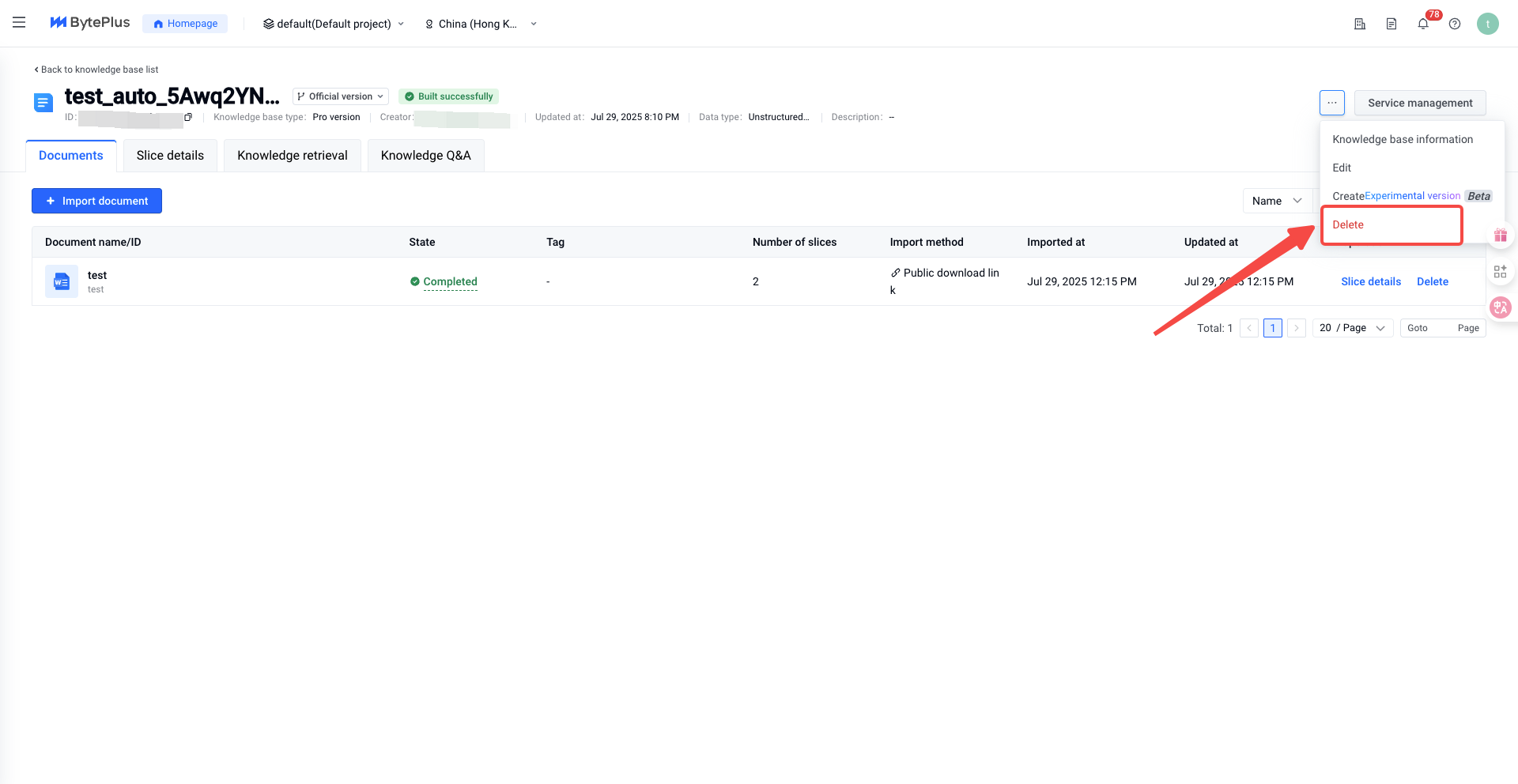
Task: Click the enterprise building icon
Action: point(1360,24)
